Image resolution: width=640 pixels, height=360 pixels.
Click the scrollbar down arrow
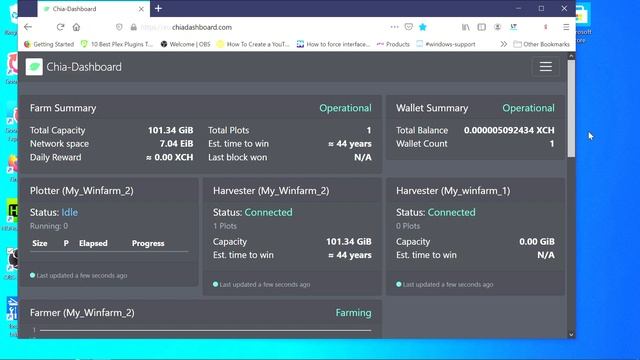[571, 334]
